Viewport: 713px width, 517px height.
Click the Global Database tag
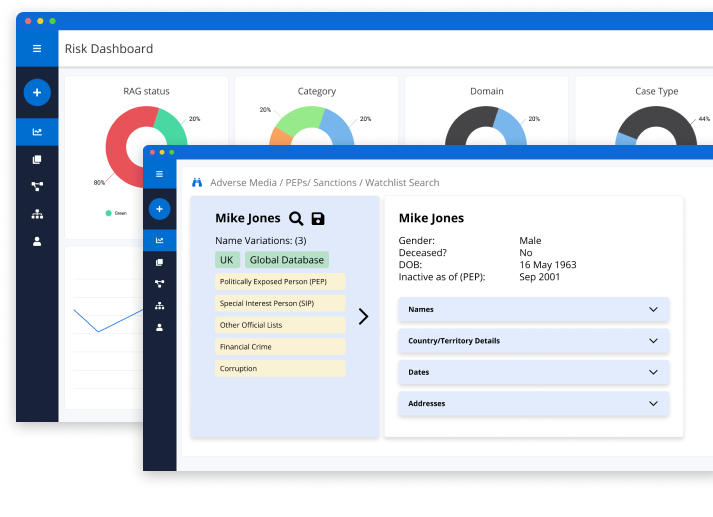pyautogui.click(x=286, y=260)
